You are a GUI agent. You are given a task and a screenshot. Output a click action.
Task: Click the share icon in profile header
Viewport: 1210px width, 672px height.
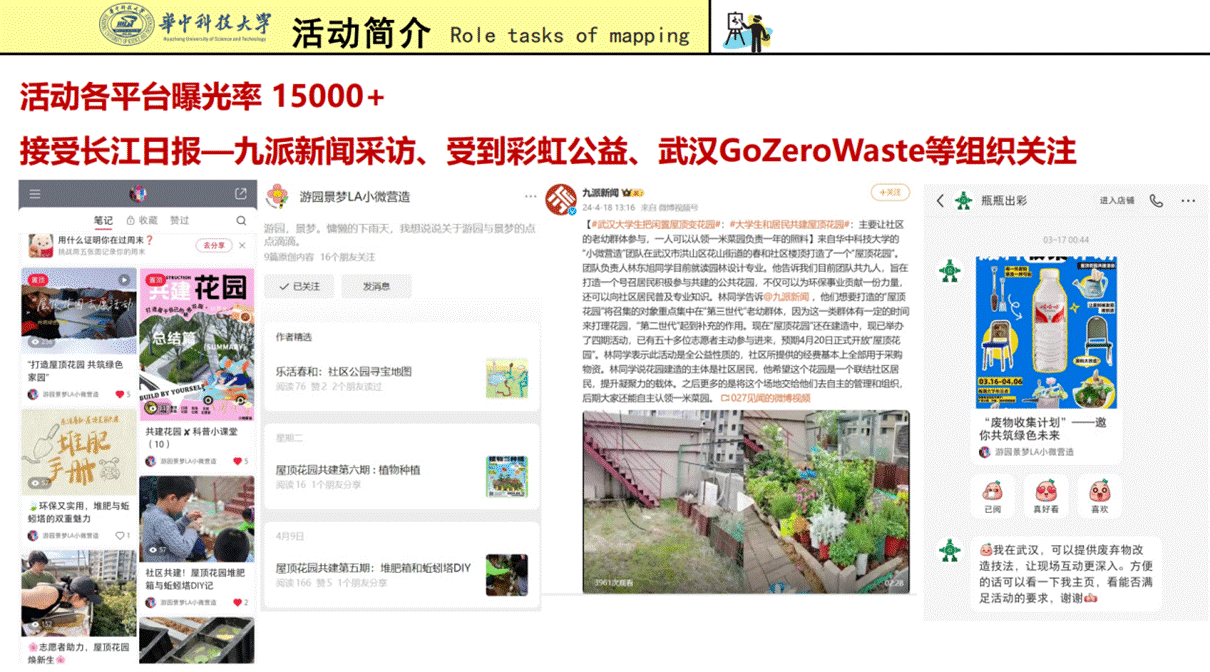pyautogui.click(x=240, y=194)
